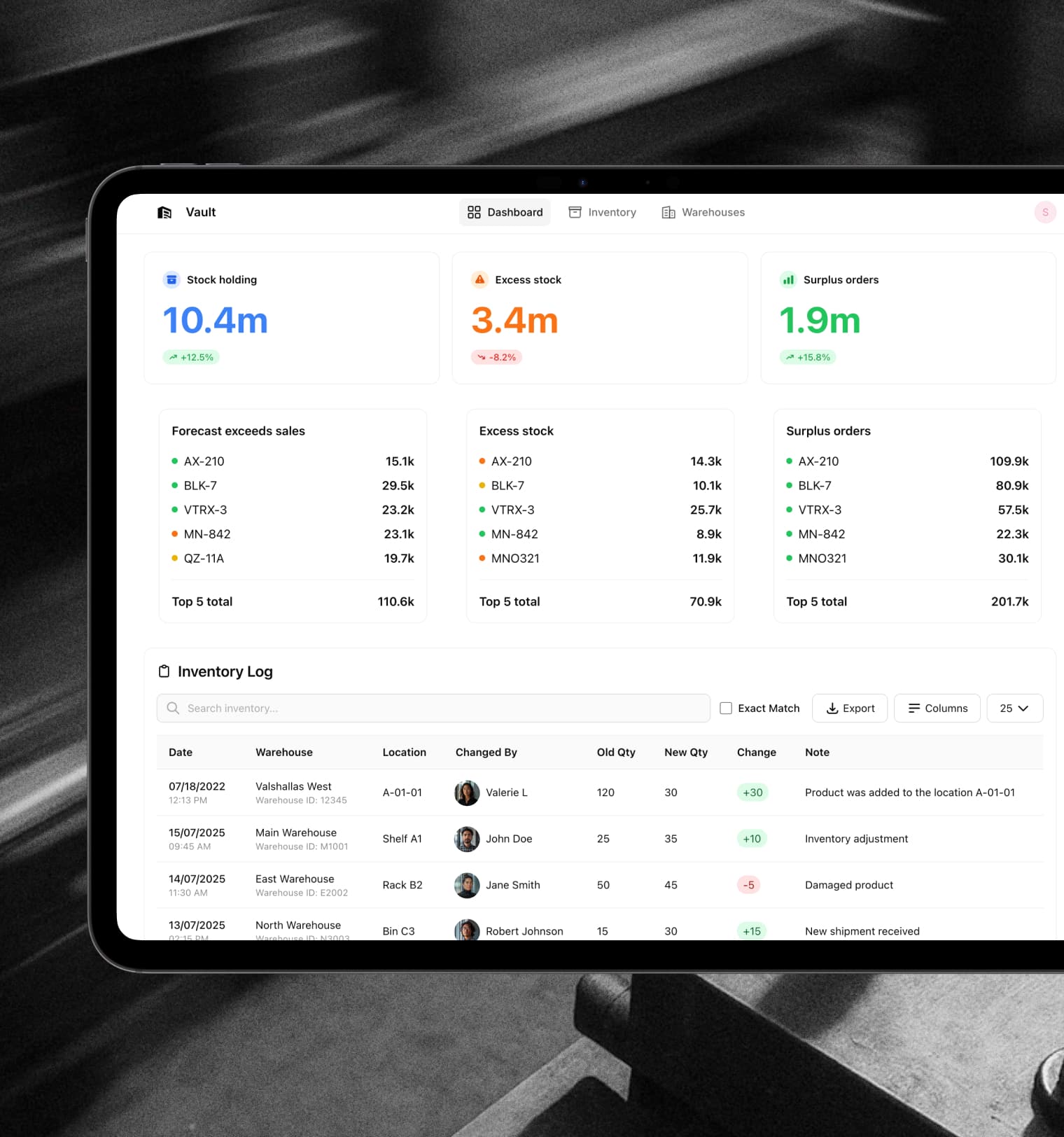Click the Surplus orders chart icon

[x=788, y=279]
